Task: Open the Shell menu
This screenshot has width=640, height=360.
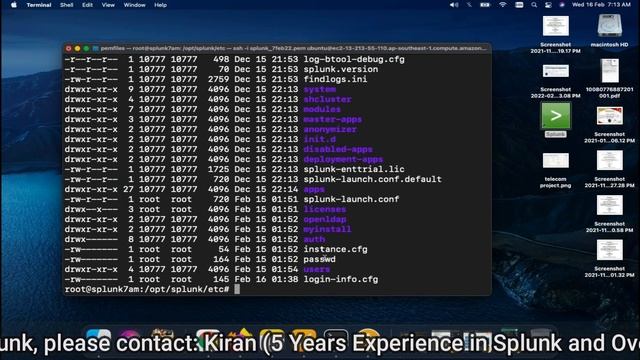Action: 67,5
